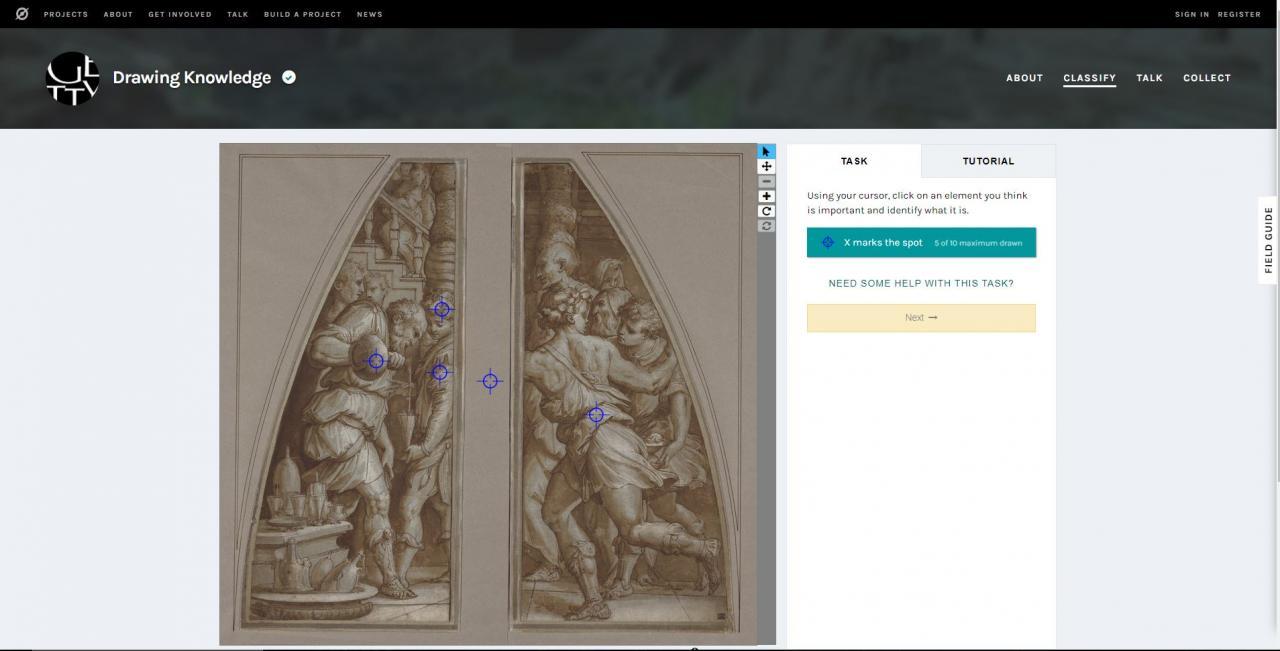Reset the image view
Viewport: 1280px width, 651px height.
(x=766, y=226)
